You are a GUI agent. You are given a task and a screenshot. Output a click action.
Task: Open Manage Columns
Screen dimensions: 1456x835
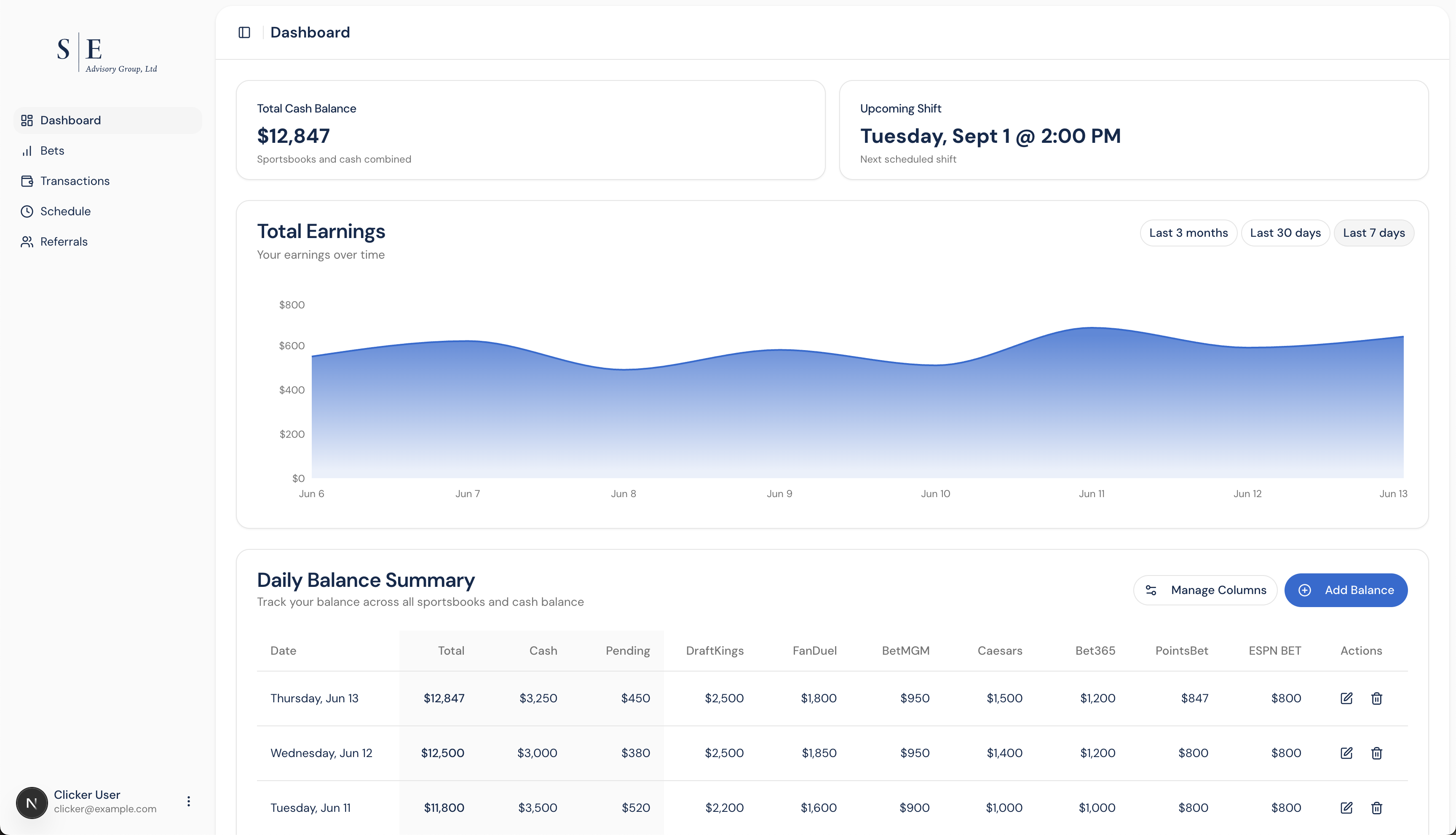click(x=1205, y=590)
